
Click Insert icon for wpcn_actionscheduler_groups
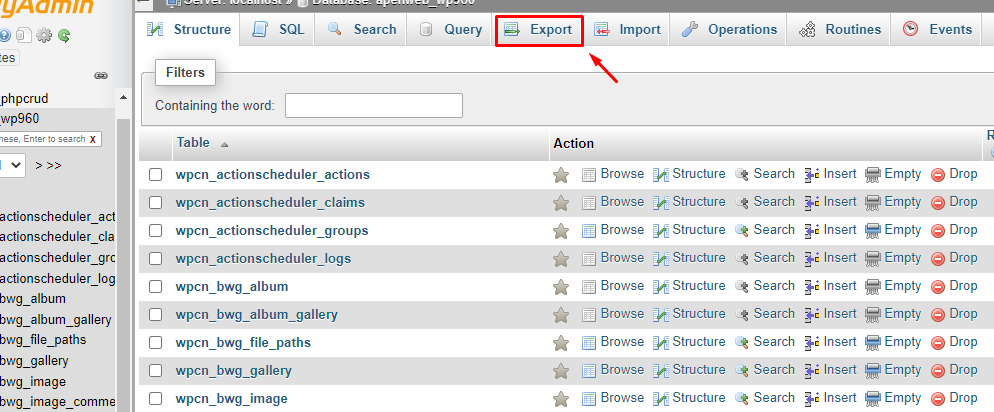[x=812, y=231]
